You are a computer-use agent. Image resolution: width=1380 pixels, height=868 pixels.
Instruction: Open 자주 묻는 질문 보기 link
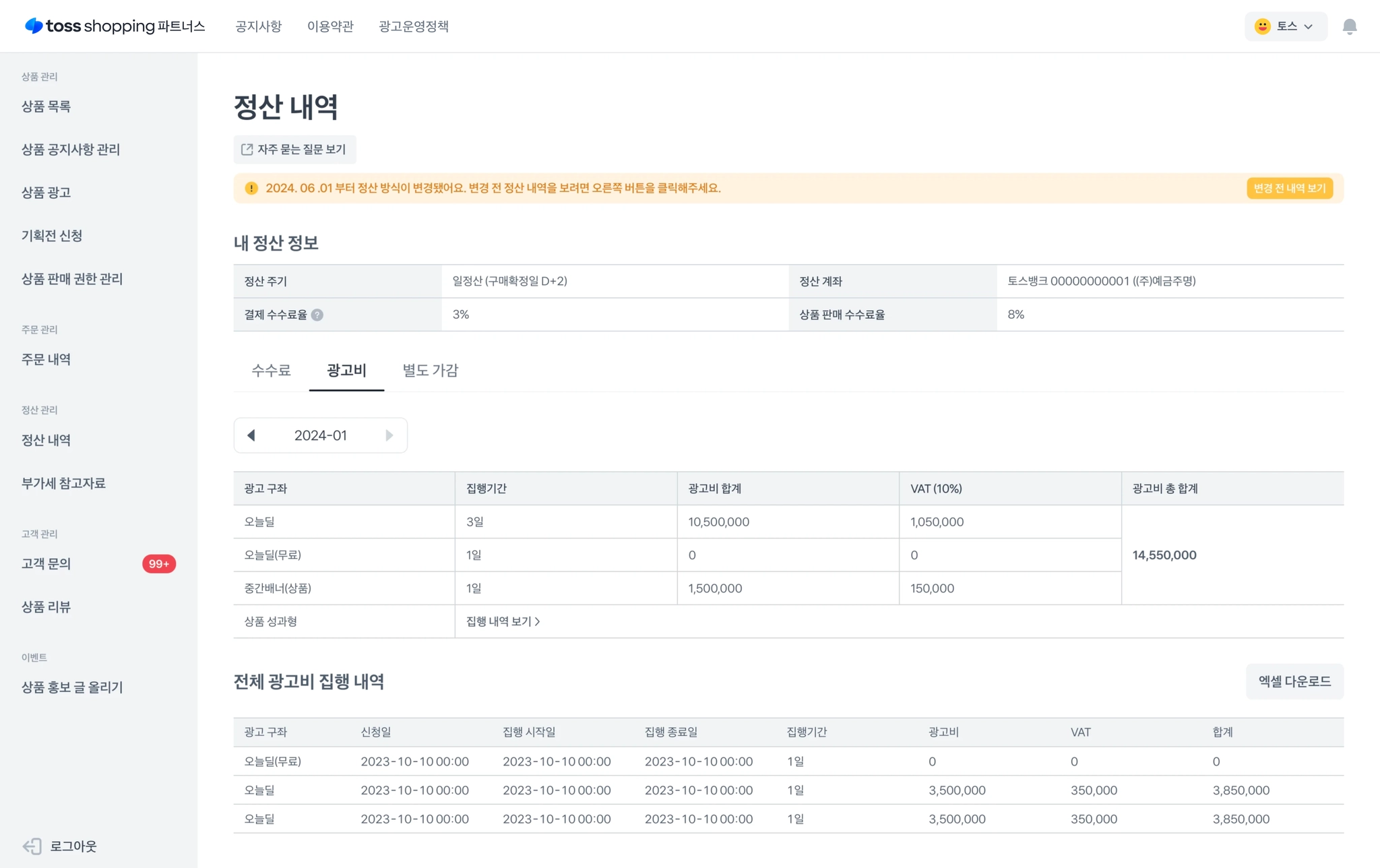[x=294, y=150]
